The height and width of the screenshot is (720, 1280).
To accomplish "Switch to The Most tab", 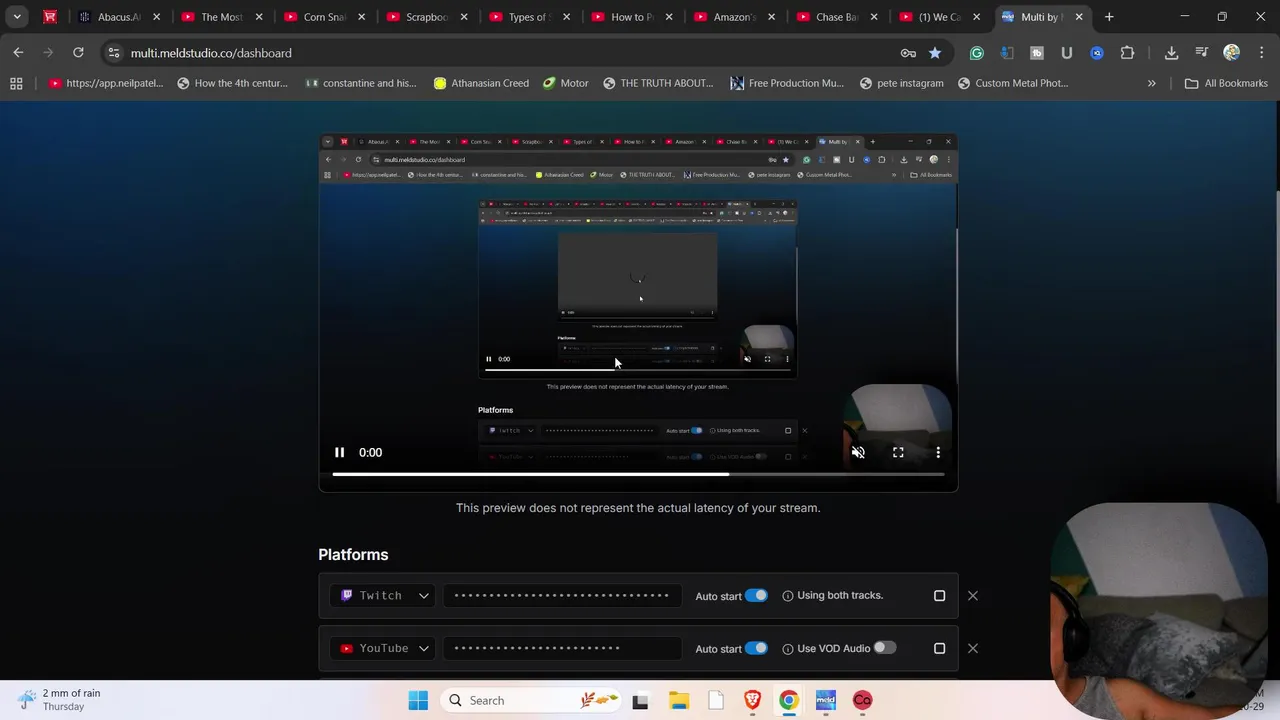I will (222, 17).
